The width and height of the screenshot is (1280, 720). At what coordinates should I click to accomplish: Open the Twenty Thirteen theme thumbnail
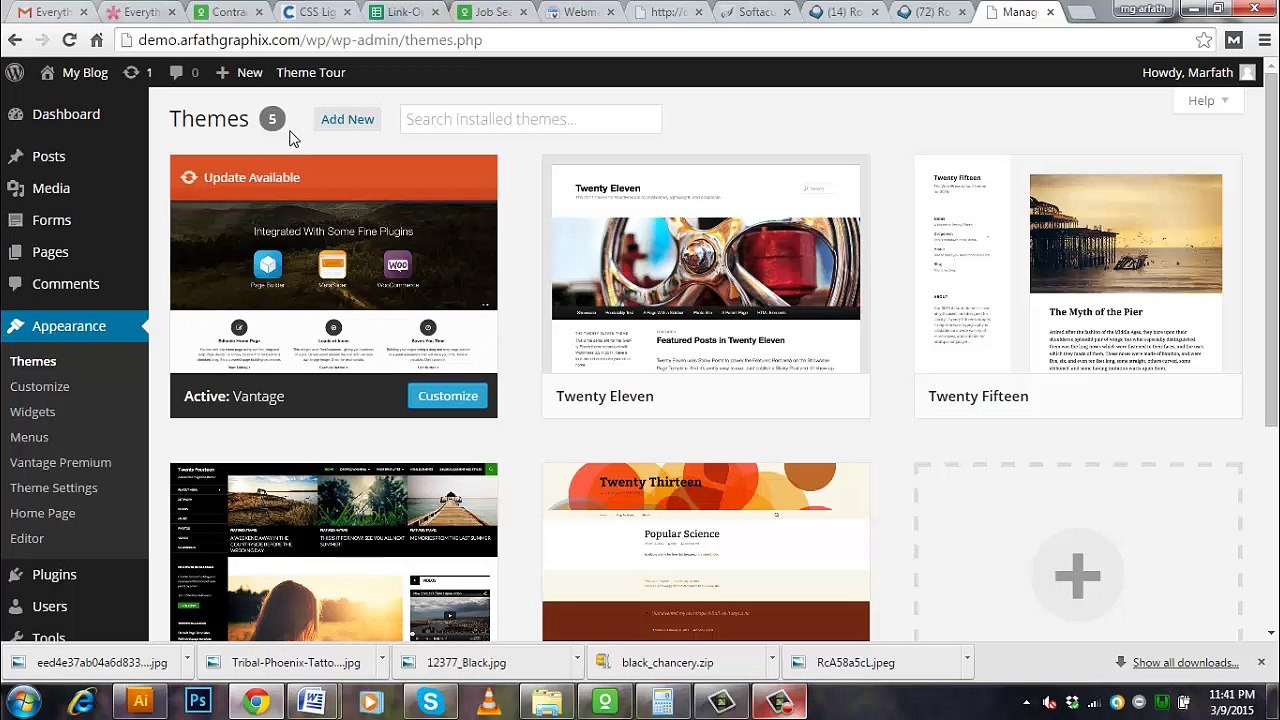[x=706, y=552]
